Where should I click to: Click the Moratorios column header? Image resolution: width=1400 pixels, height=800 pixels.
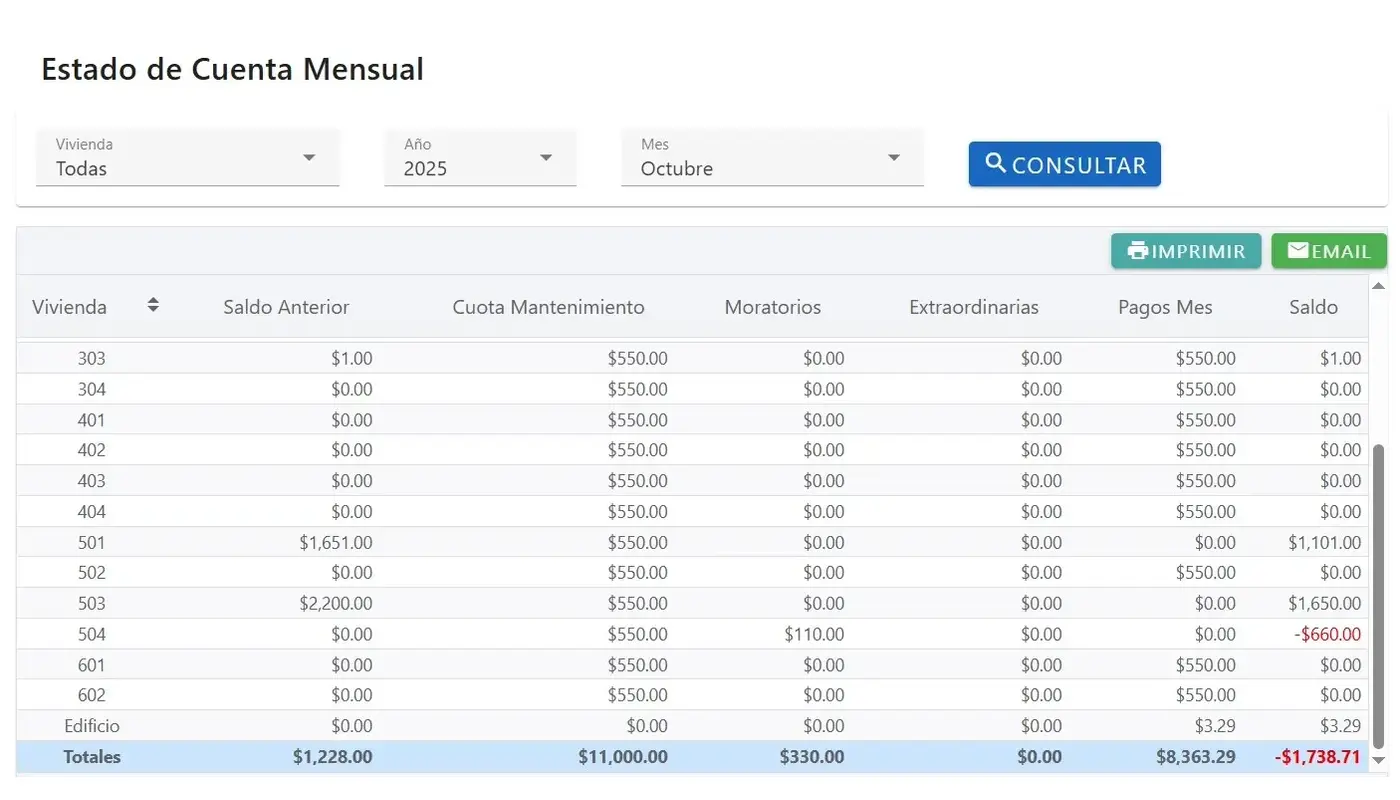coord(772,307)
